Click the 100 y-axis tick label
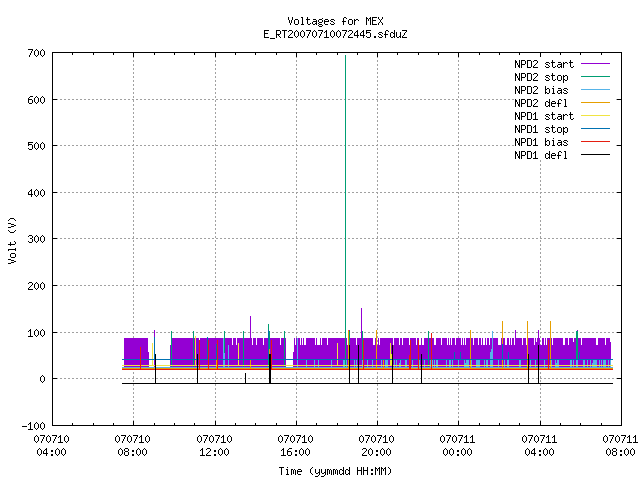Screen dimensions: 640x480 (x=36, y=333)
